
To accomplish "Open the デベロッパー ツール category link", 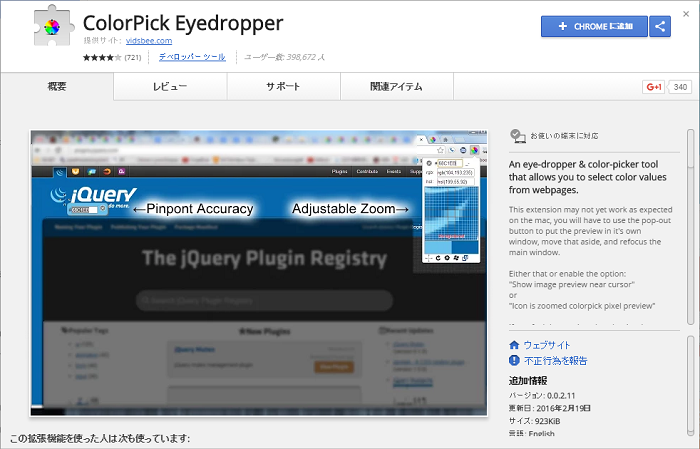I will (192, 57).
